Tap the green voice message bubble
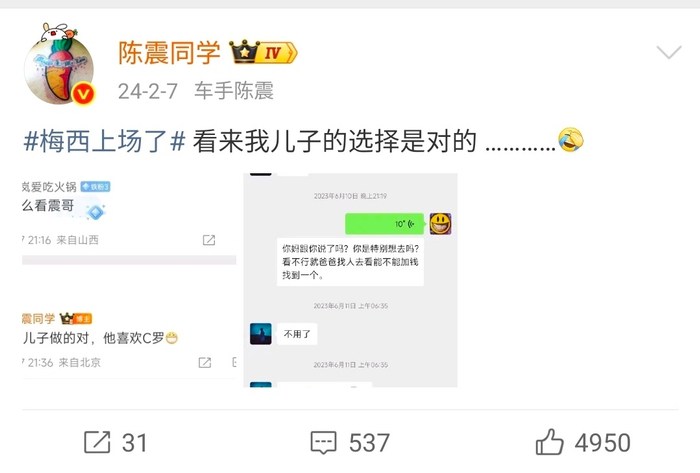 (x=384, y=224)
